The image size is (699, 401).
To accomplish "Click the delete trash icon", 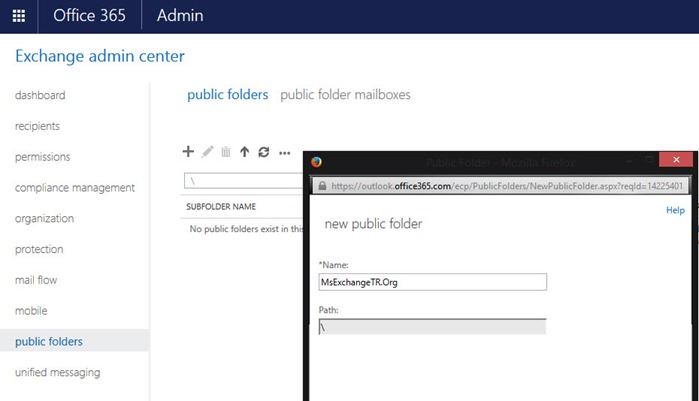I will tap(226, 152).
